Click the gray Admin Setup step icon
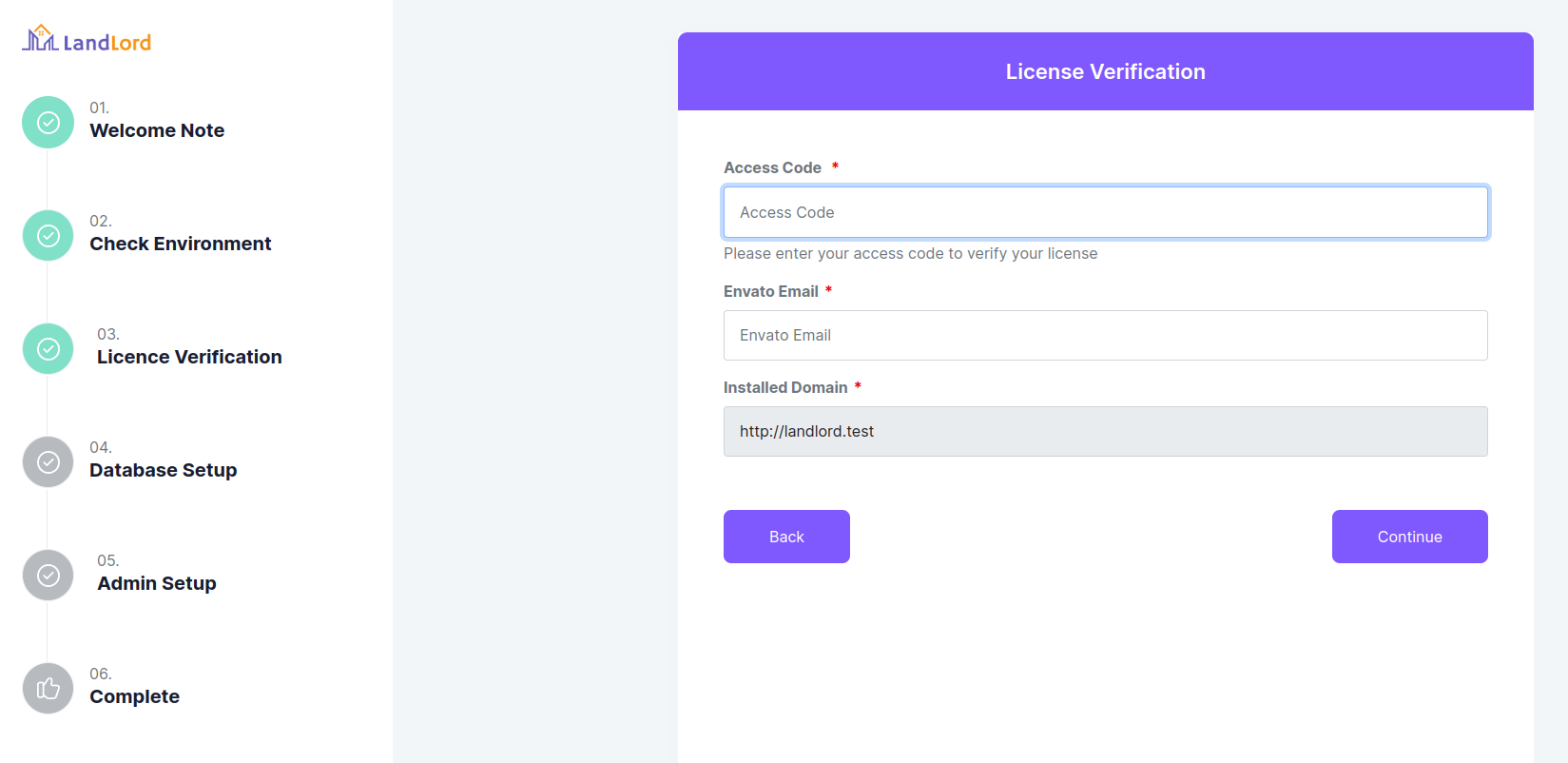This screenshot has height=763, width=1568. pyautogui.click(x=48, y=576)
